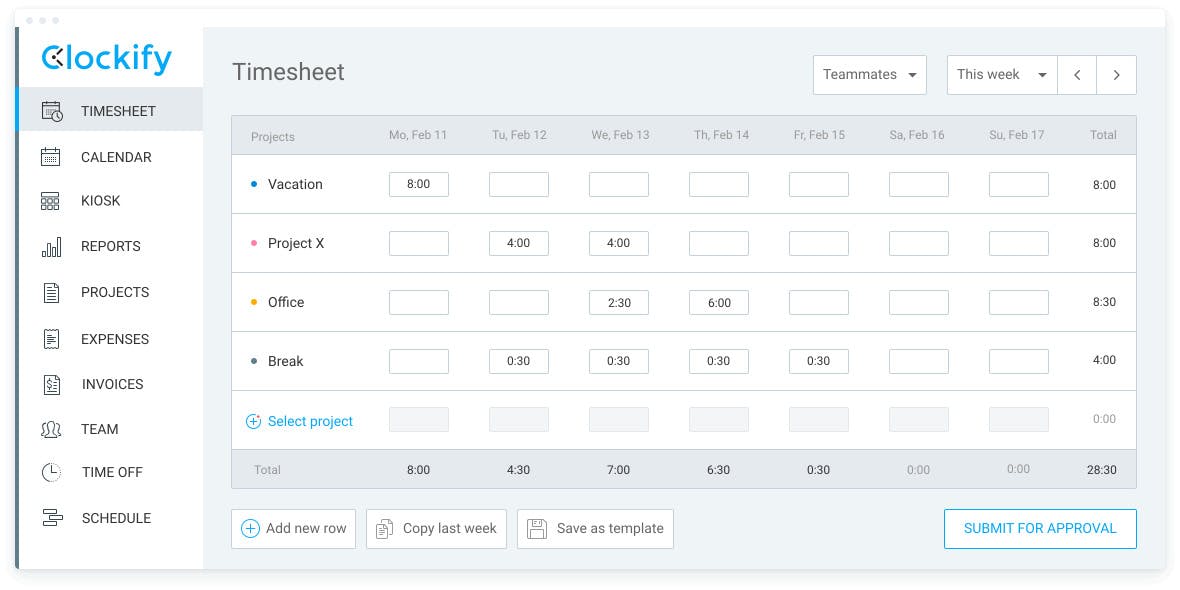
Task: Go to the next week with the right arrow
Action: point(1116,74)
